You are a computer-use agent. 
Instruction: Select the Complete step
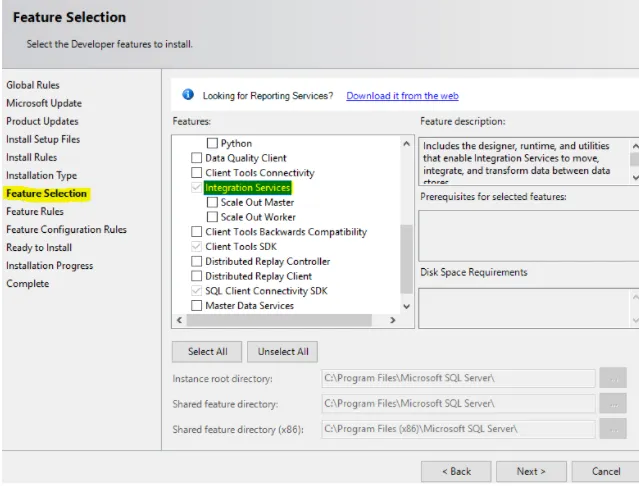coord(27,284)
